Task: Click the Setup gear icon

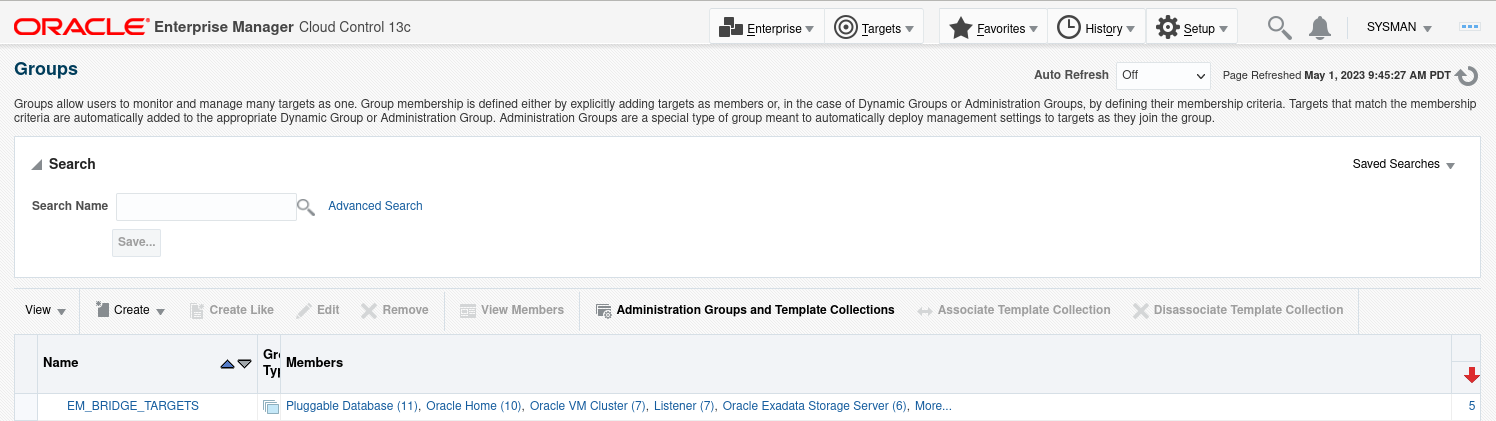Action: (1167, 28)
